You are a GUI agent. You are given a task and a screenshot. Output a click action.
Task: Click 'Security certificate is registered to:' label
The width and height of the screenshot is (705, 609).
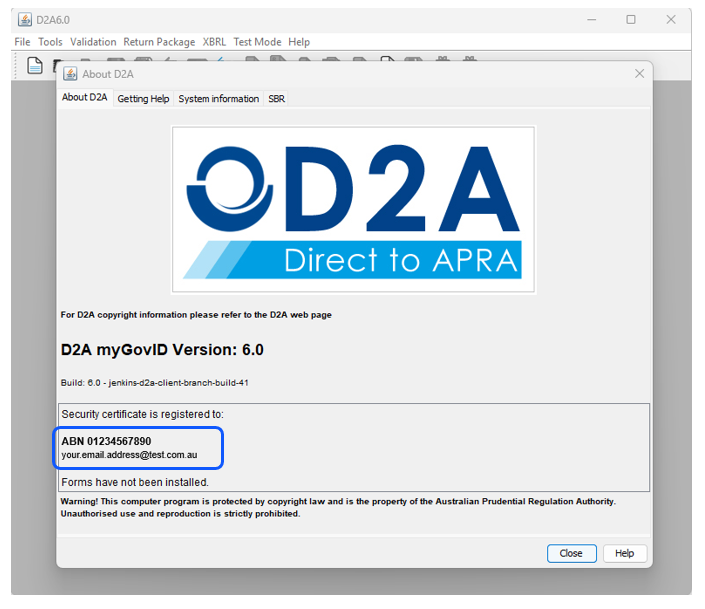pyautogui.click(x=143, y=414)
